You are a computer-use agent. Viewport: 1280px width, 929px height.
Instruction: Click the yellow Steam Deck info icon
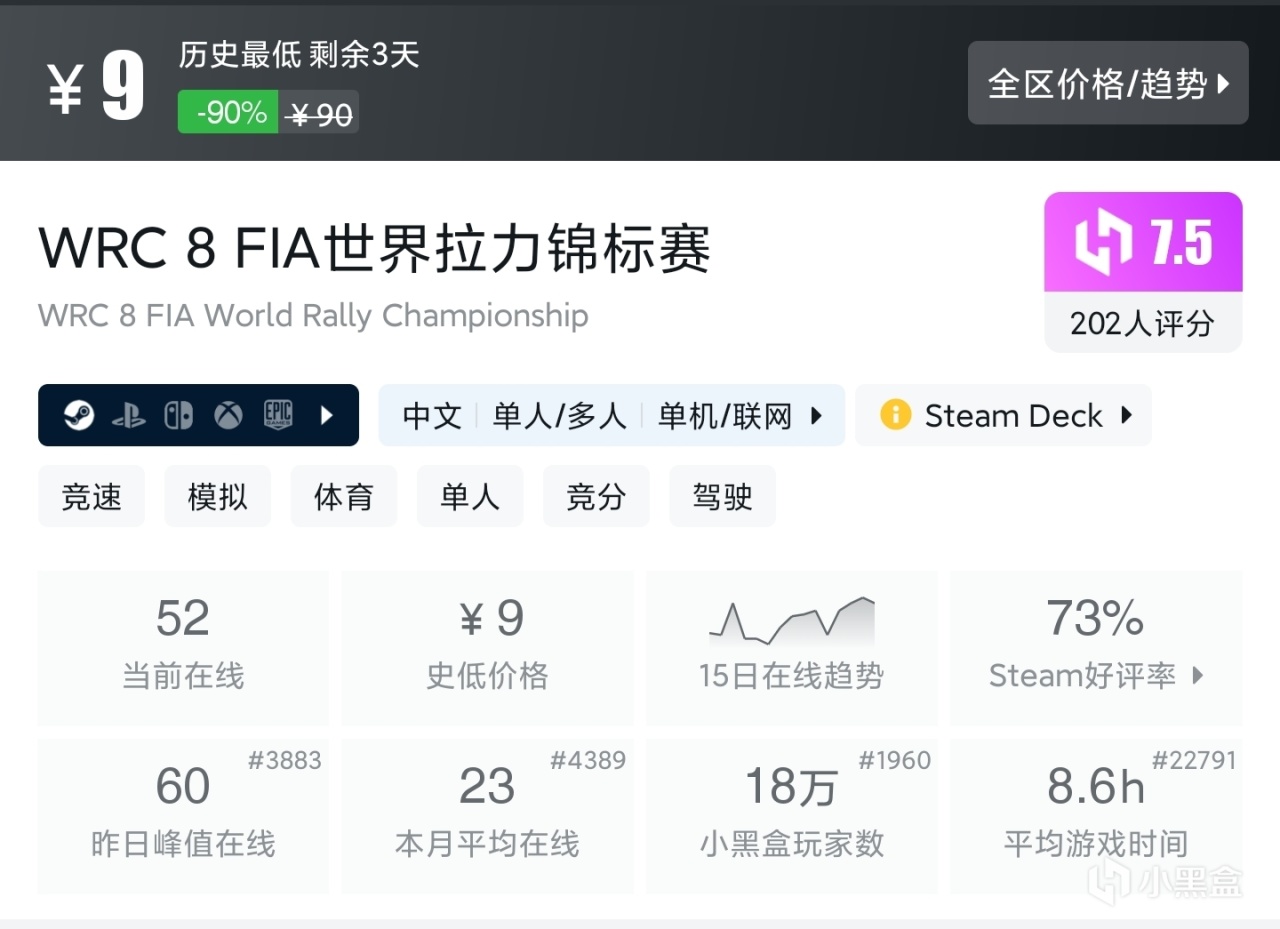tap(895, 415)
